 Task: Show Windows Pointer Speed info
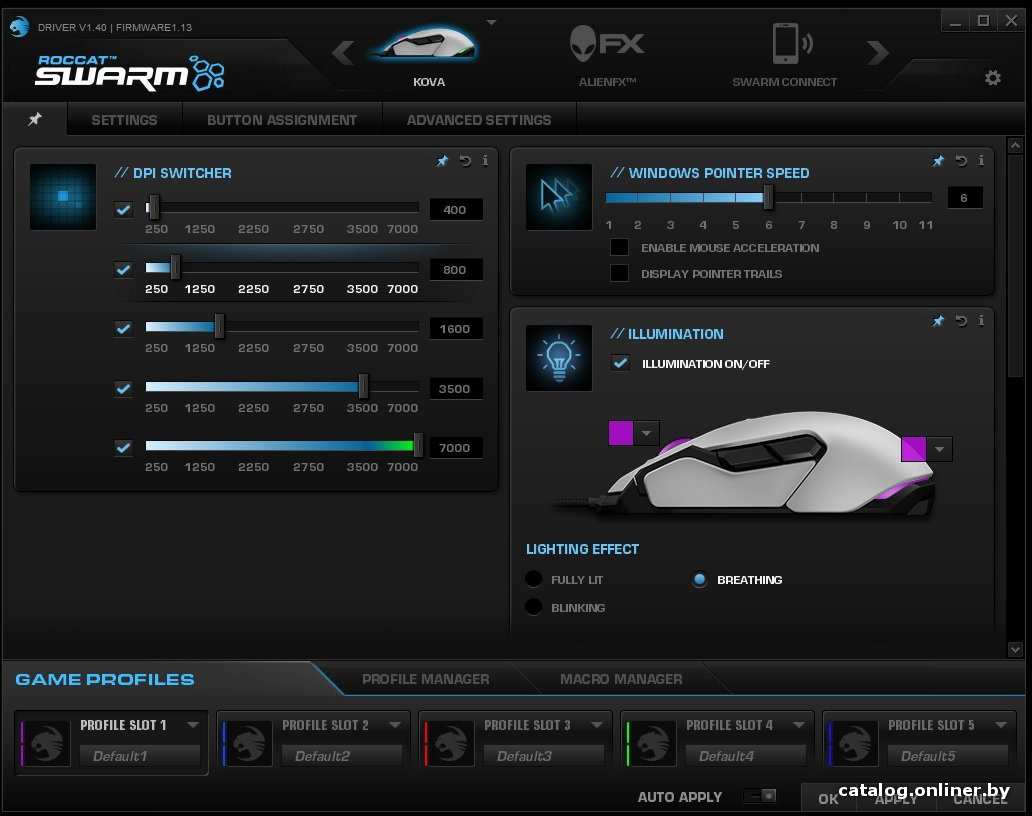[x=981, y=161]
